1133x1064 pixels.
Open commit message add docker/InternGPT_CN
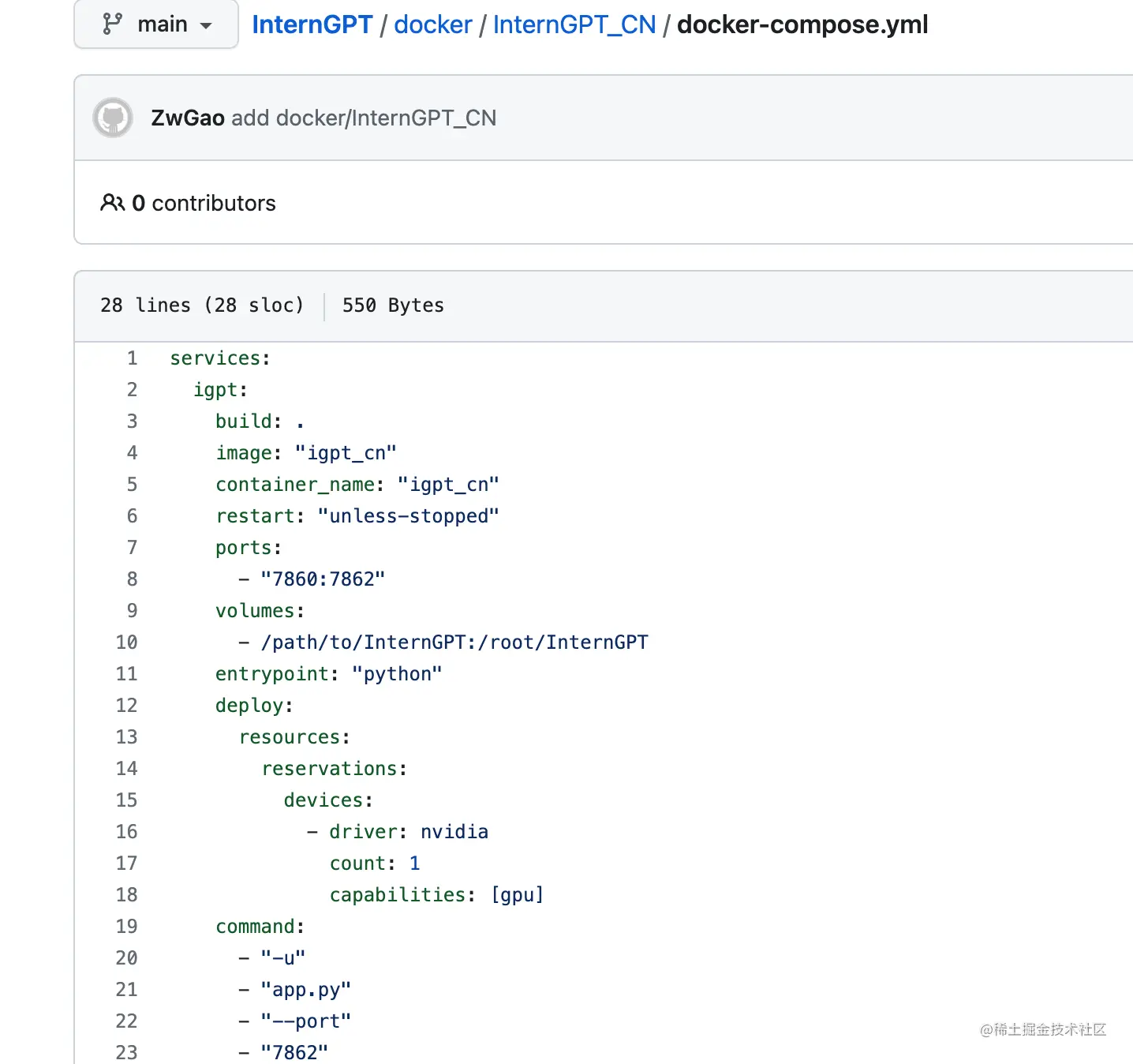pyautogui.click(x=364, y=118)
